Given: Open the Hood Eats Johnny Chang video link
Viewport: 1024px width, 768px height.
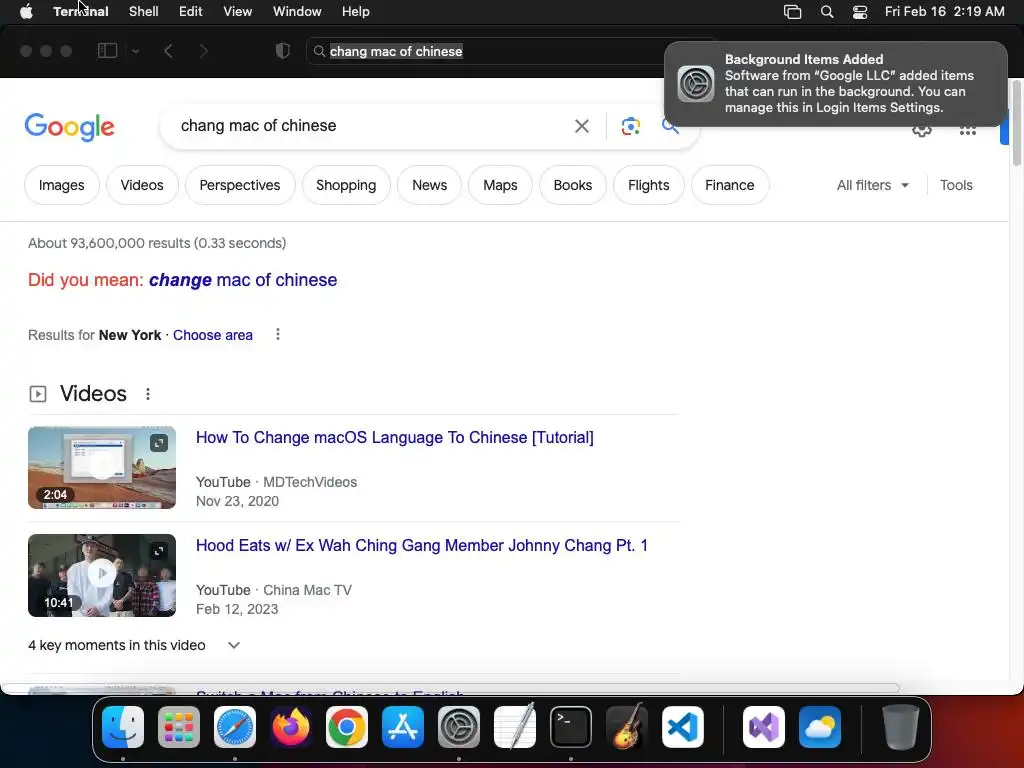Looking at the screenshot, I should coord(422,545).
